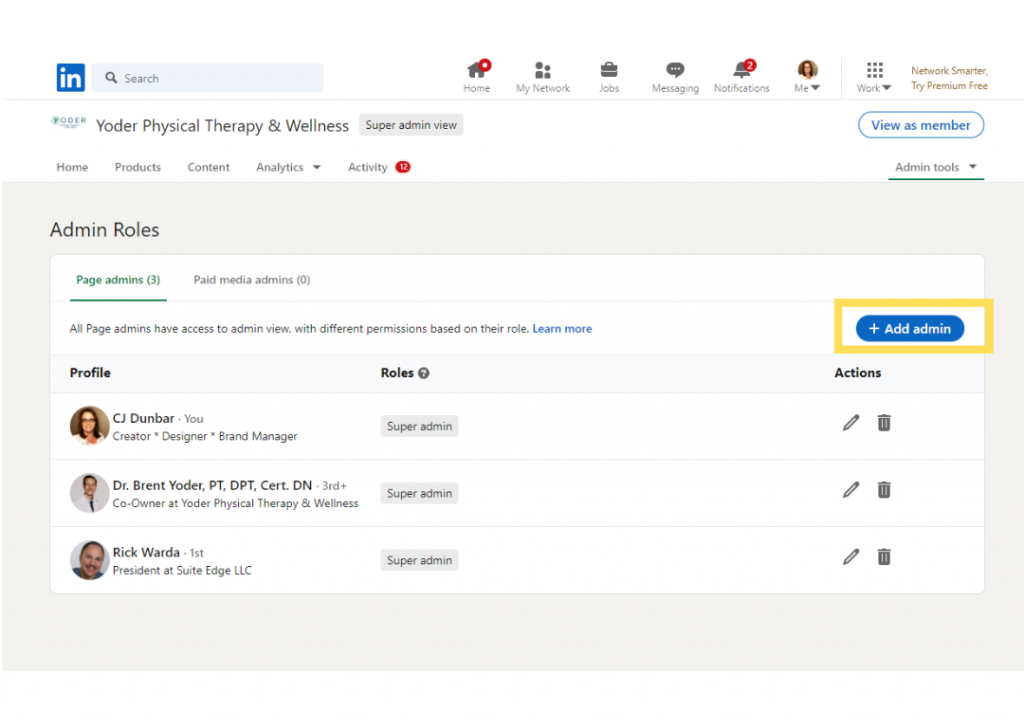
Task: Click Super admin badge for Dr. Brent Yoder
Action: tap(419, 494)
